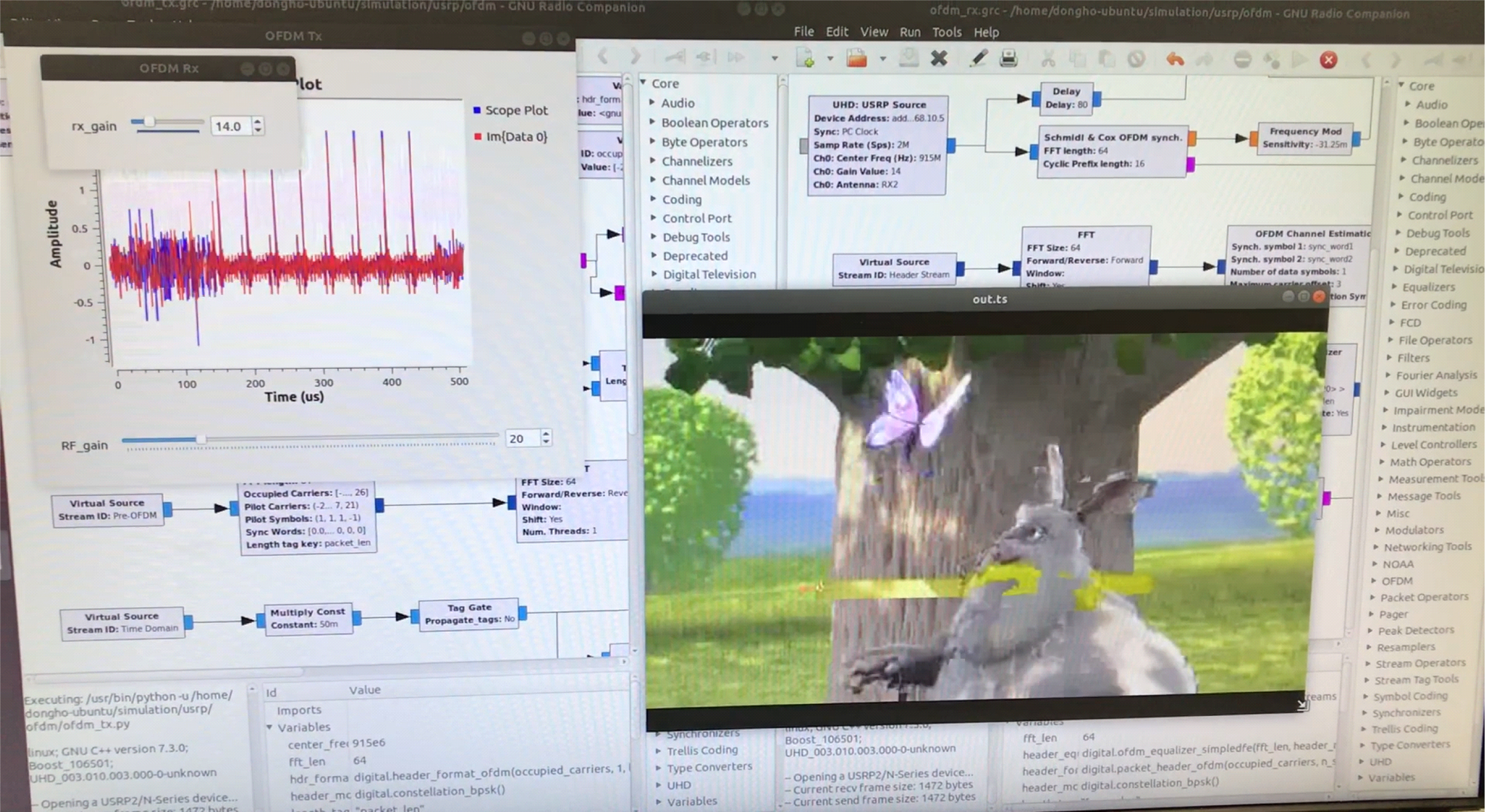
Task: Click the Execute play toolbar icon
Action: pyautogui.click(x=1299, y=60)
